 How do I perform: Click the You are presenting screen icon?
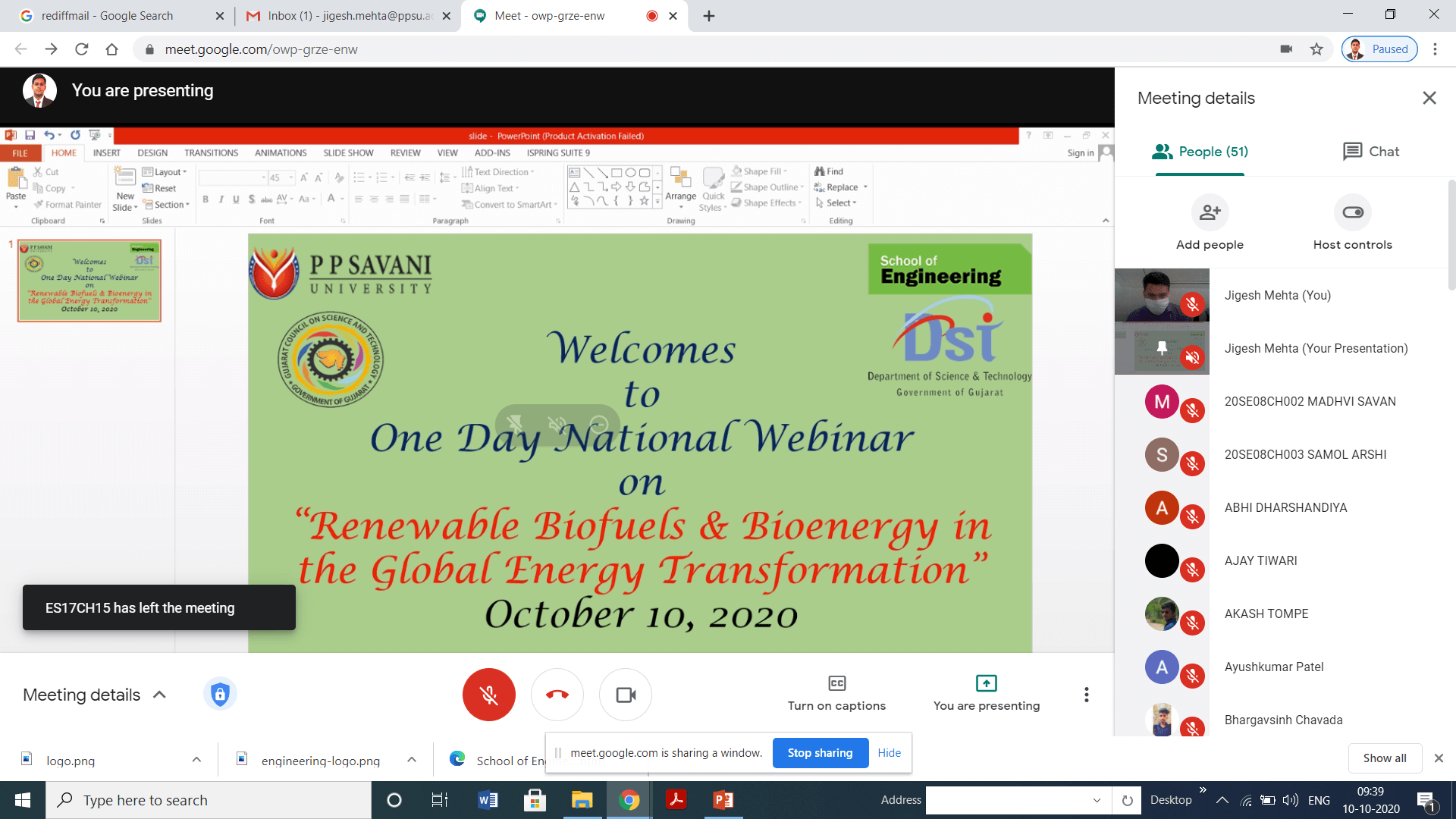[x=986, y=683]
